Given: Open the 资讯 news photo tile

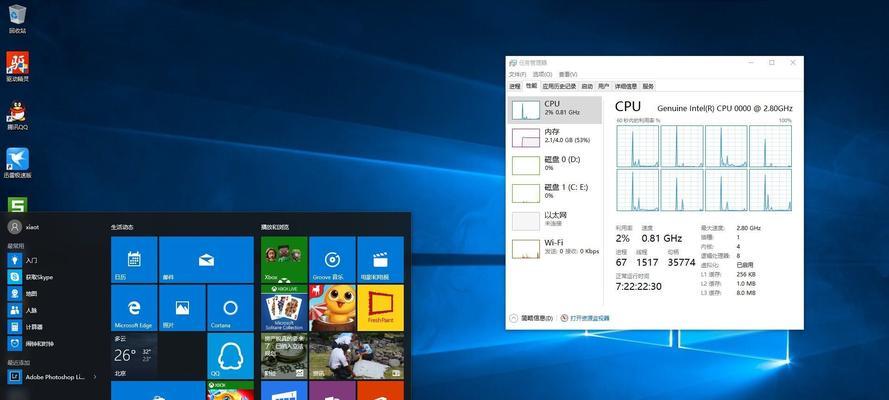Looking at the screenshot, I should click(x=357, y=356).
